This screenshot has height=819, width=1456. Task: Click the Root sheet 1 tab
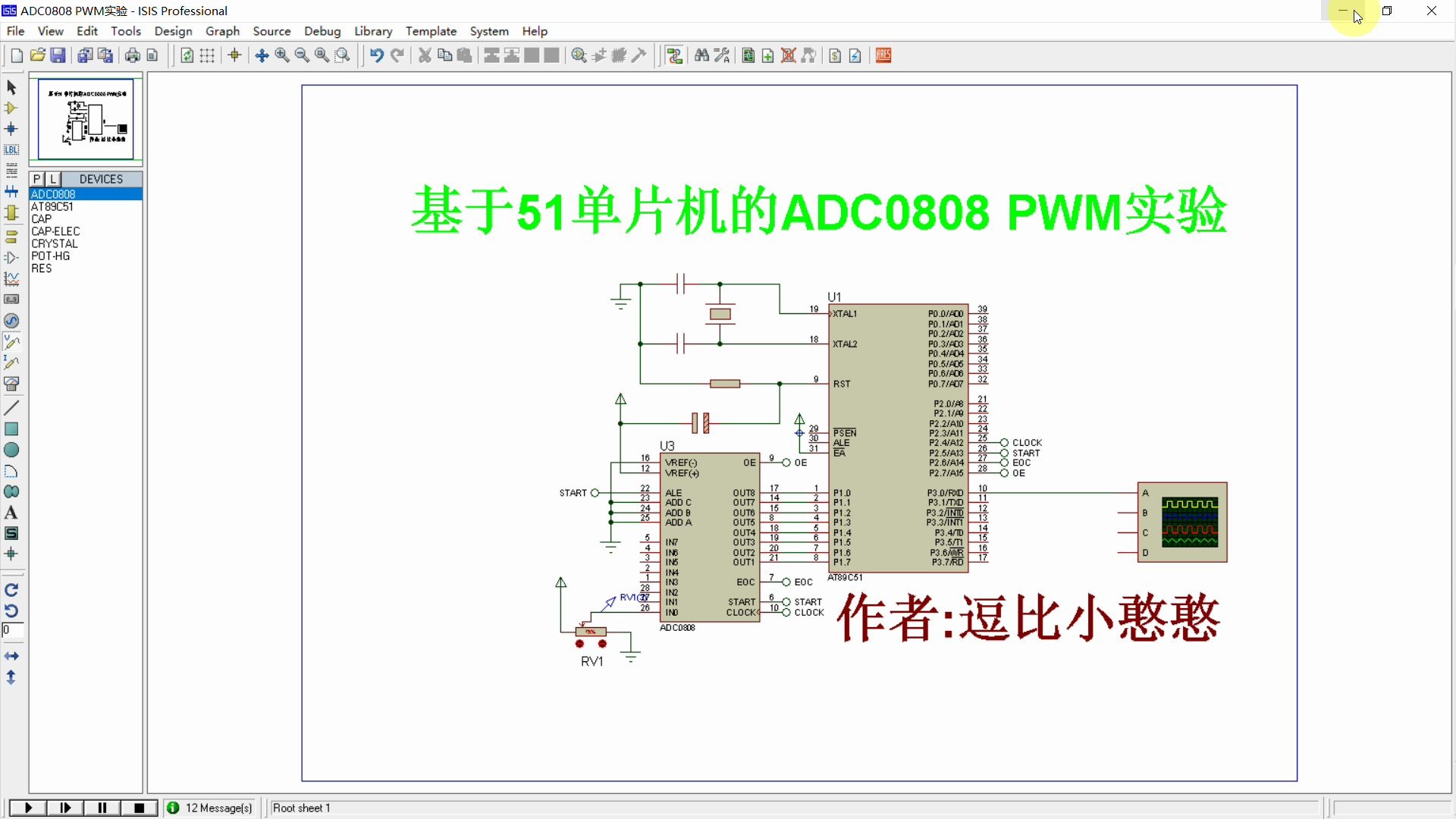pos(301,808)
